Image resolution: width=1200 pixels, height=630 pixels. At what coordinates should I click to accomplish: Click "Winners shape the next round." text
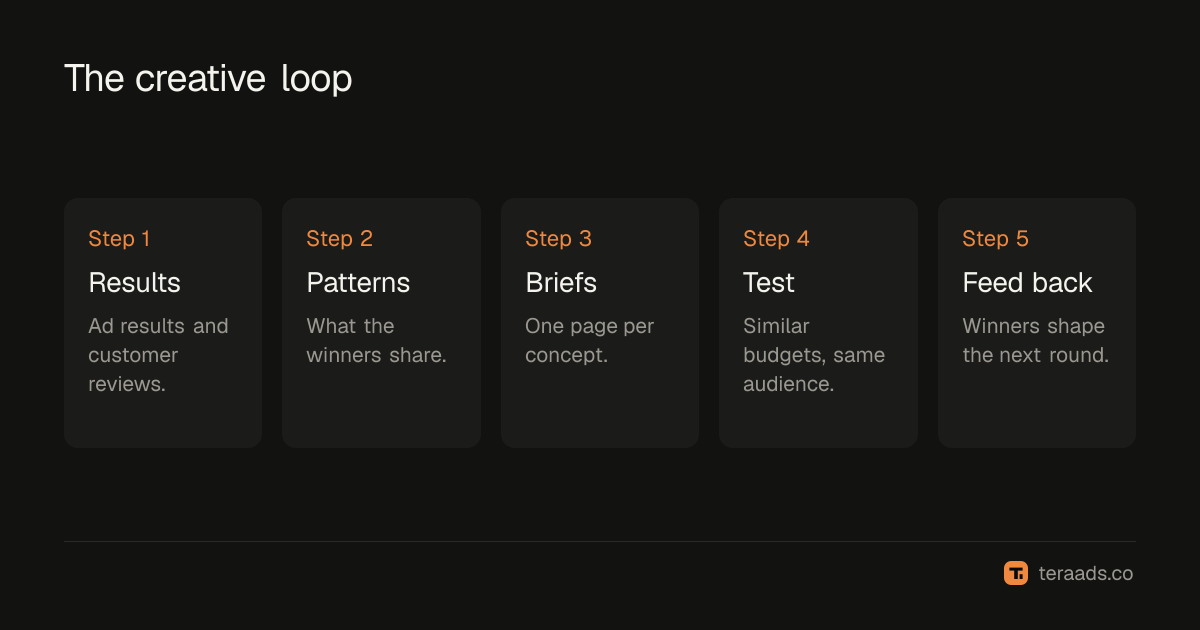1036,341
